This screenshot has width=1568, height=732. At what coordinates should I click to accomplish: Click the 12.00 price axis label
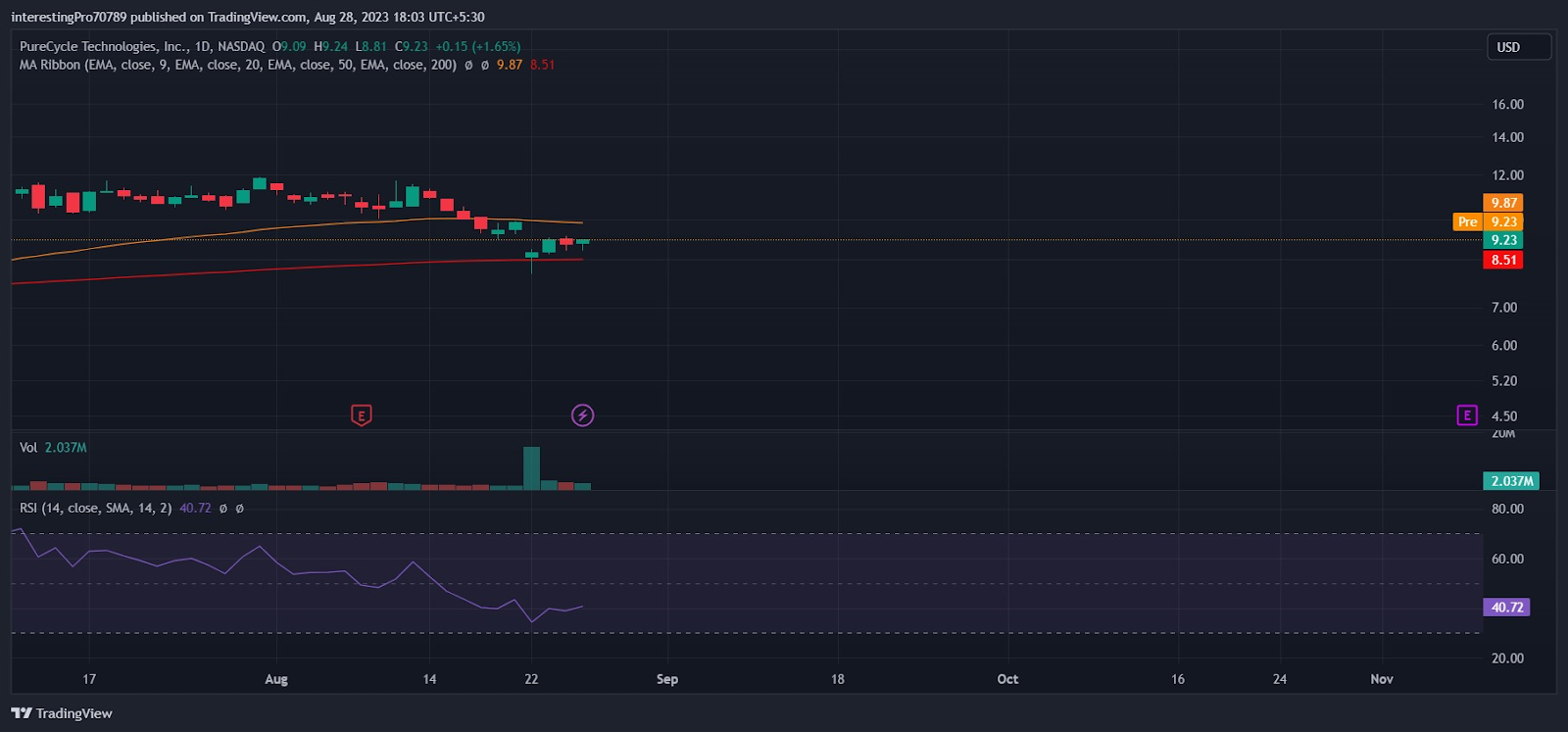point(1507,175)
